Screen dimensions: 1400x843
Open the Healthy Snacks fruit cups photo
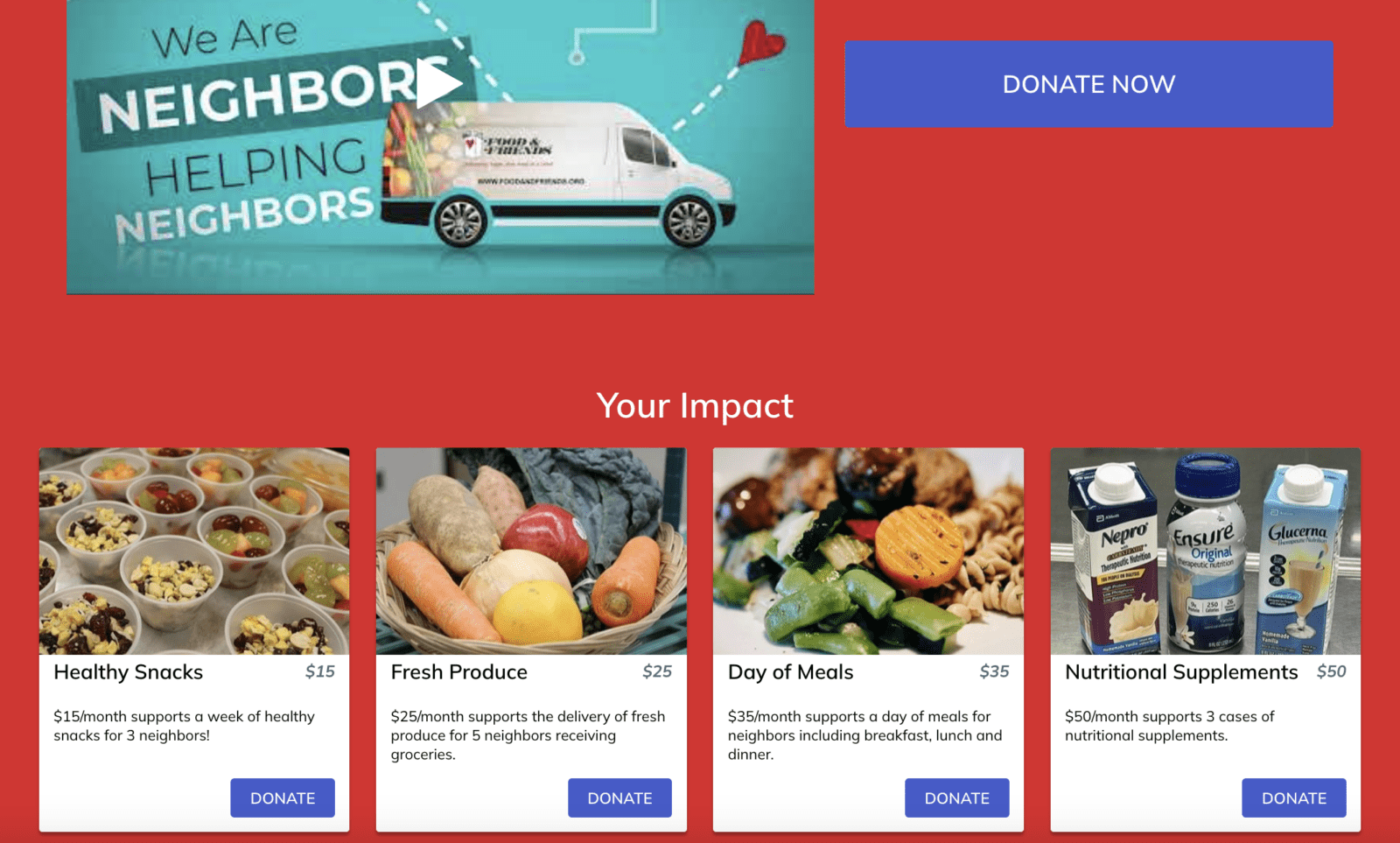[x=194, y=551]
